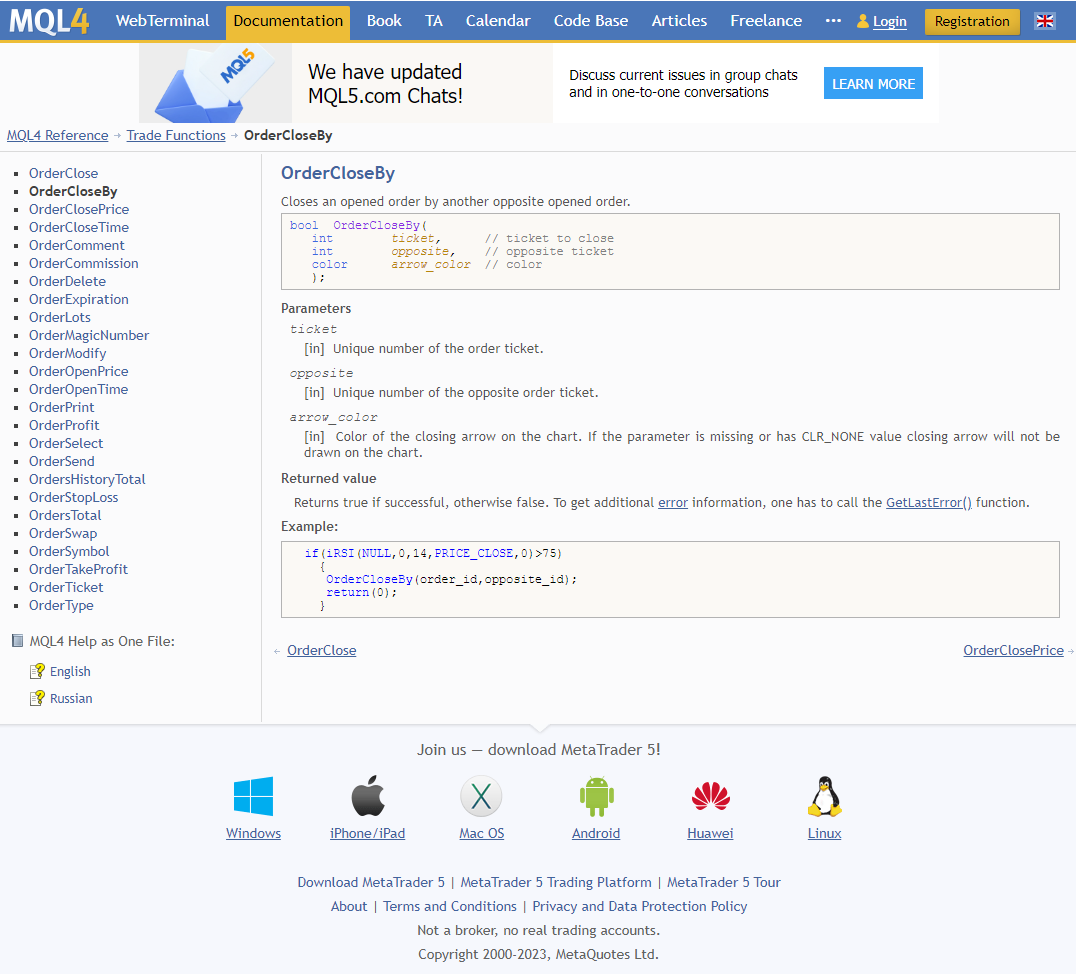Viewport: 1076px width, 974px height.
Task: Switch to the Code Base tab
Action: point(591,21)
